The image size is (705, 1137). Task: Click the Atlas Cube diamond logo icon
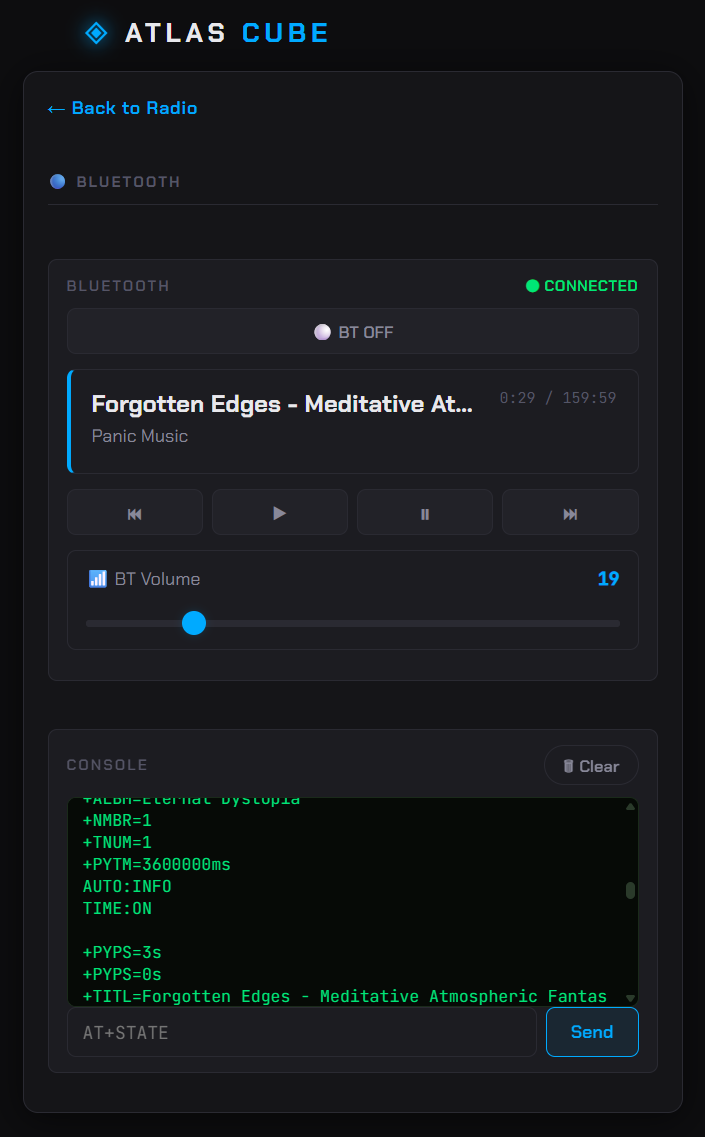[96, 33]
